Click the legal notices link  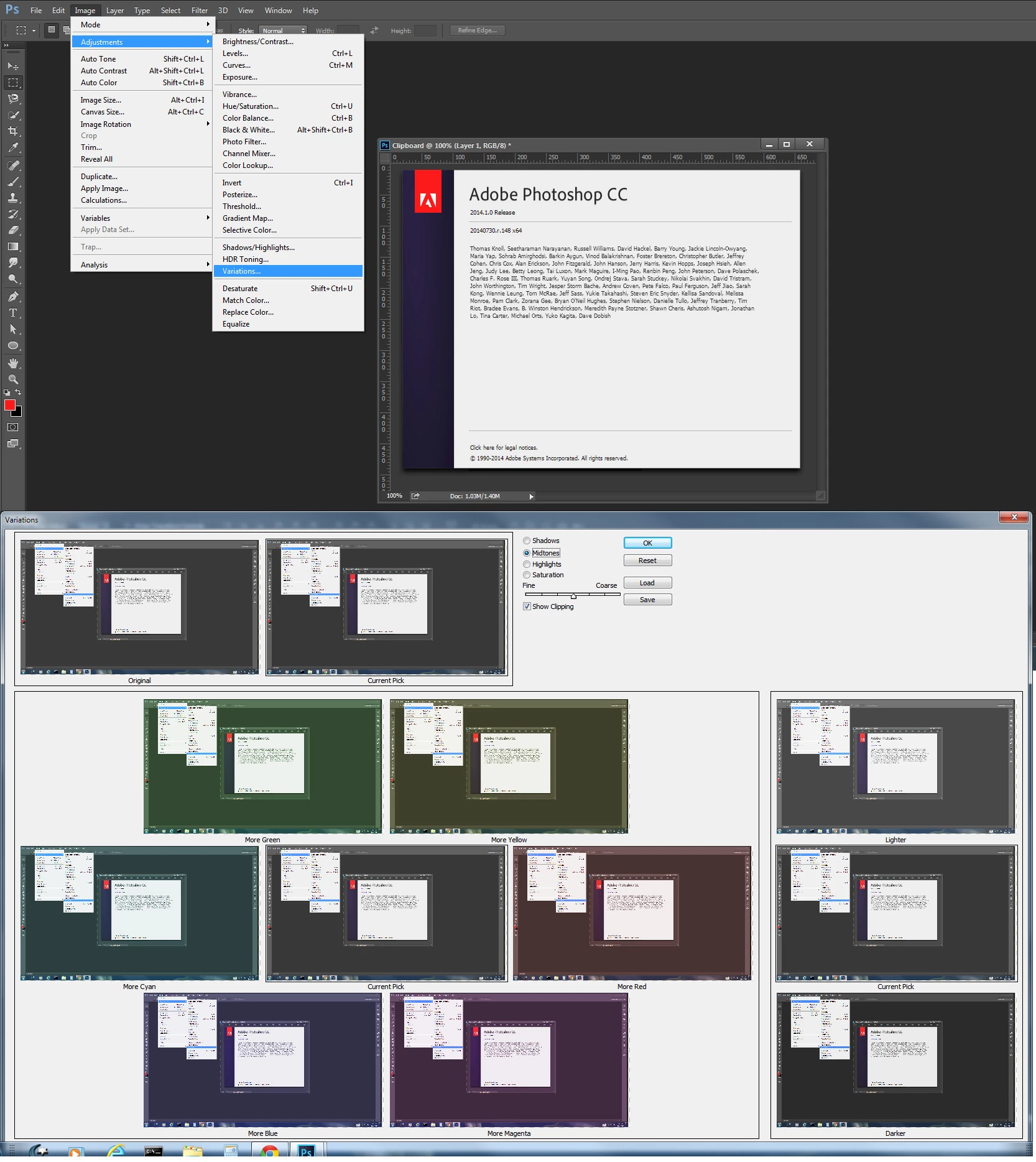tap(504, 447)
